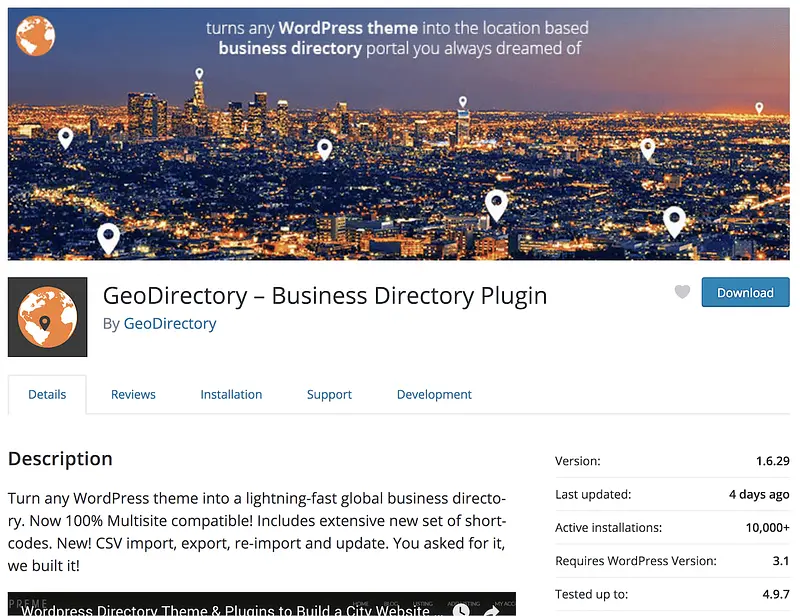Click the city skyline banner image
The image size is (800, 616).
398,134
